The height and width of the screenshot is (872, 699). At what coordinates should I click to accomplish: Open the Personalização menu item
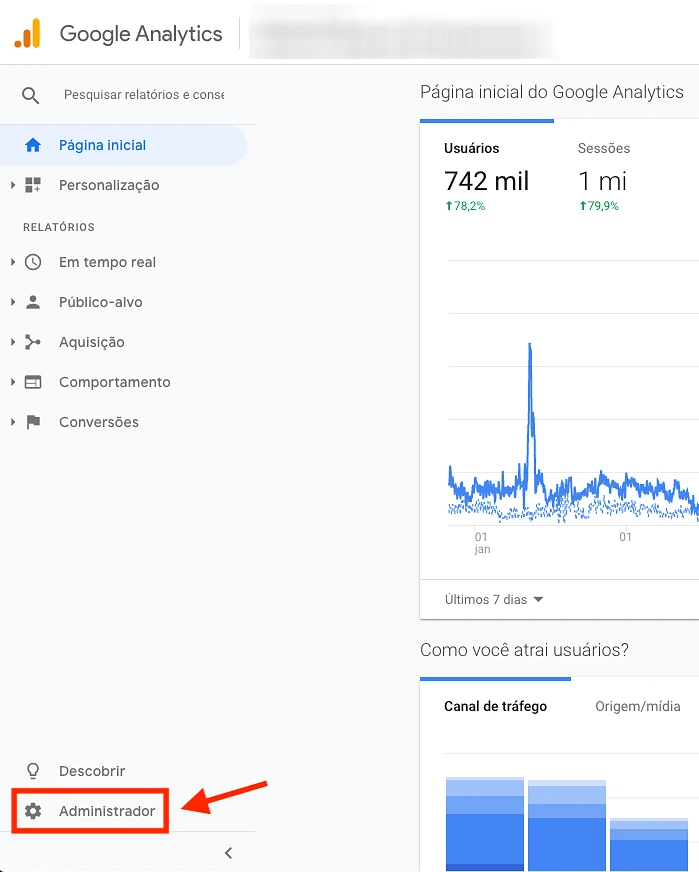click(109, 185)
